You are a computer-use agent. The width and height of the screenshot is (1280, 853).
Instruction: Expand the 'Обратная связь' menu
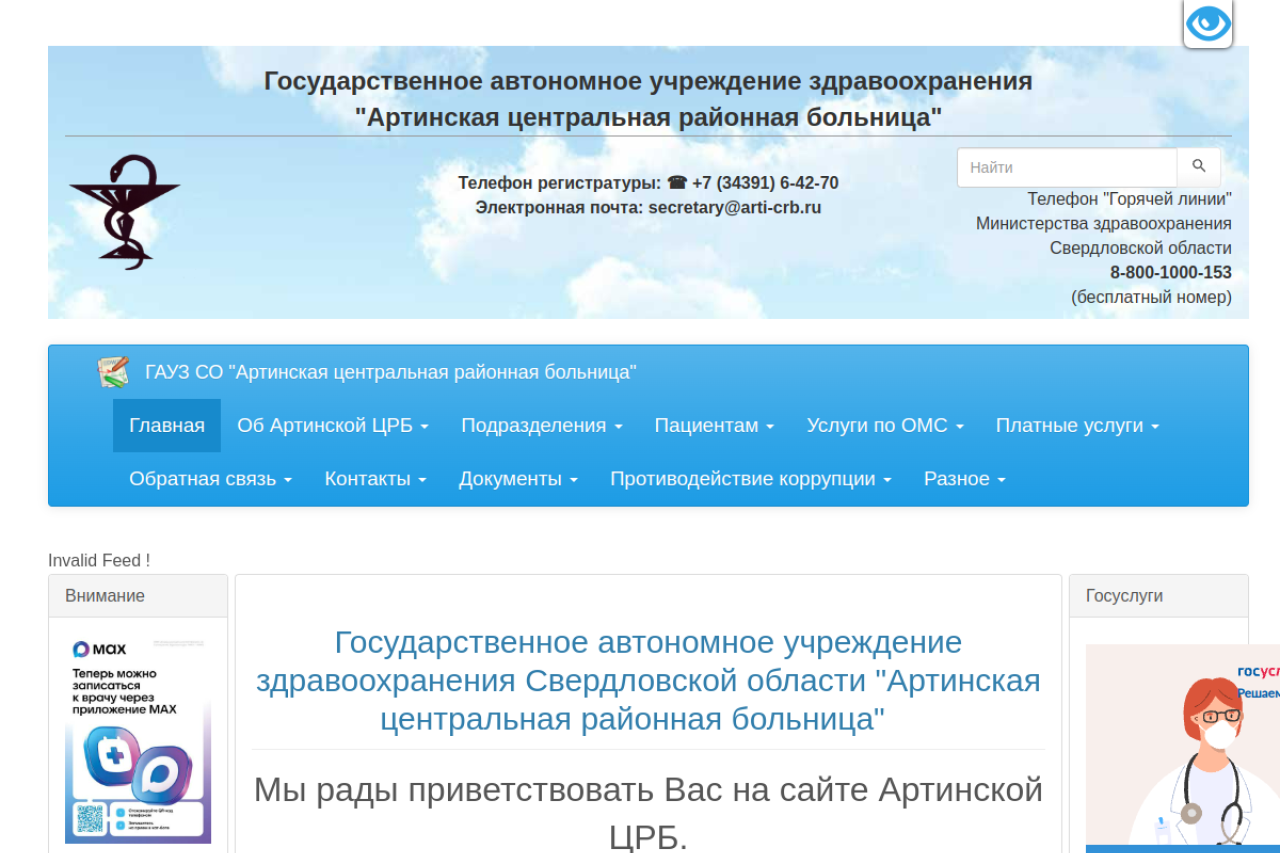(210, 479)
